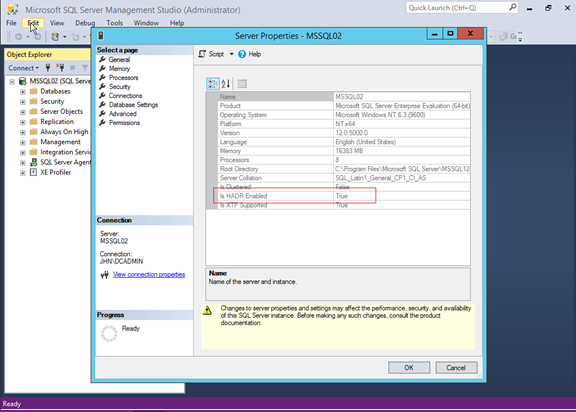Viewport: 576px width, 412px height.
Task: Open the Window menu
Action: [146, 23]
